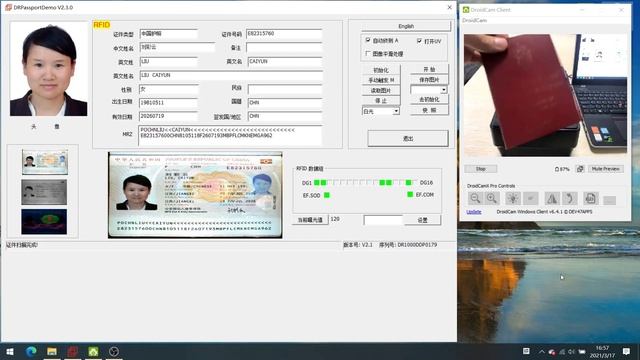Open the notification center icon
Viewport: 640px width, 360px height.
click(627, 351)
